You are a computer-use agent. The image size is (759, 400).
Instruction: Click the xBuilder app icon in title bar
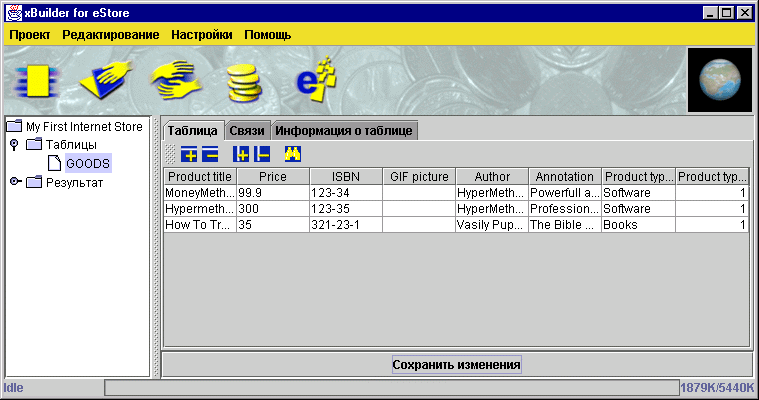14,13
